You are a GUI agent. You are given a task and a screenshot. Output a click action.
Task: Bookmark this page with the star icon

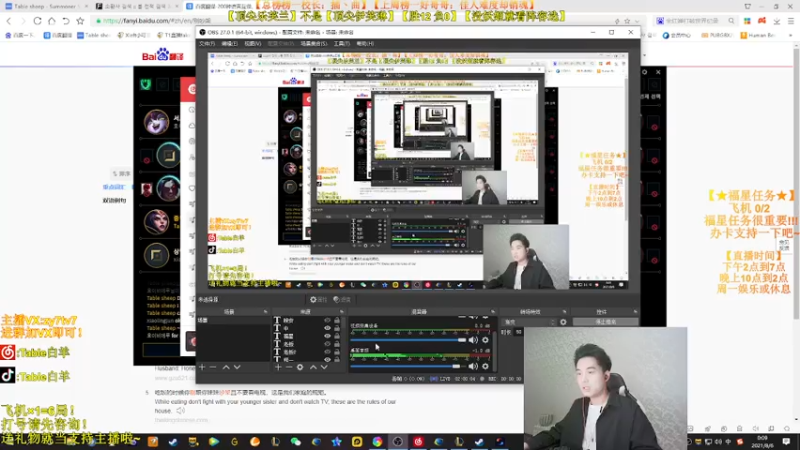tap(80, 21)
